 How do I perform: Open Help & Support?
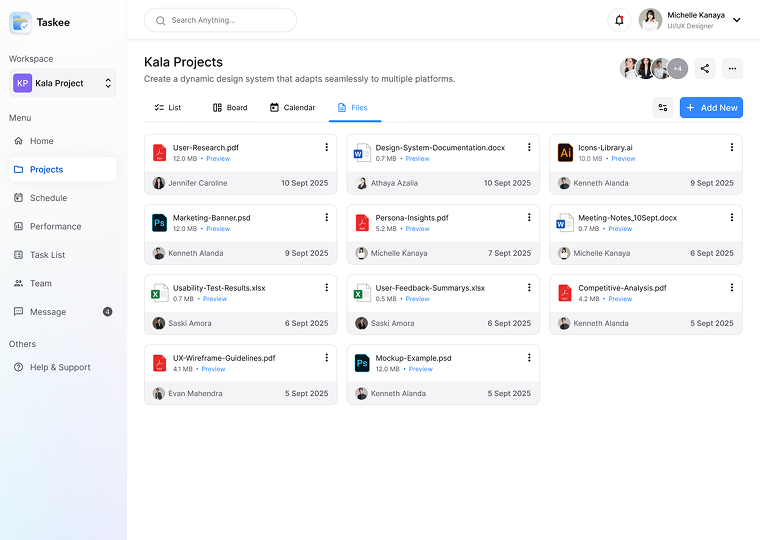(63, 367)
